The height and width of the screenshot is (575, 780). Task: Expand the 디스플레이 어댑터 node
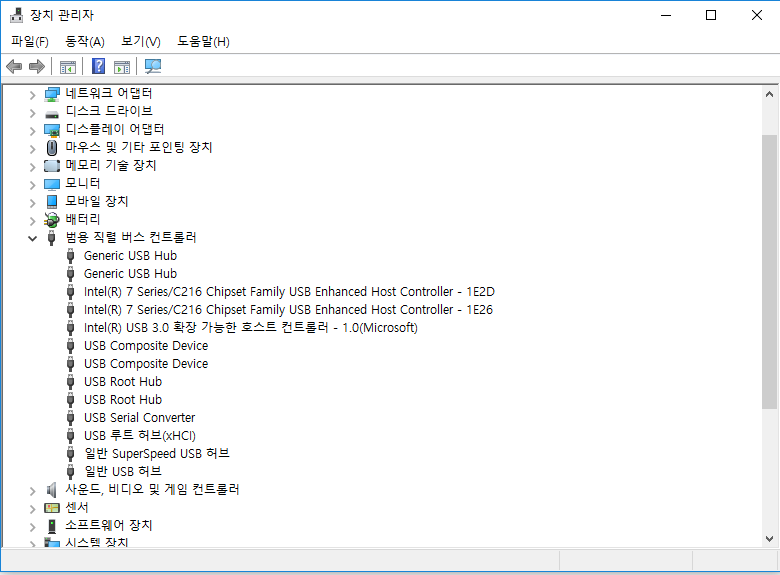(32, 131)
